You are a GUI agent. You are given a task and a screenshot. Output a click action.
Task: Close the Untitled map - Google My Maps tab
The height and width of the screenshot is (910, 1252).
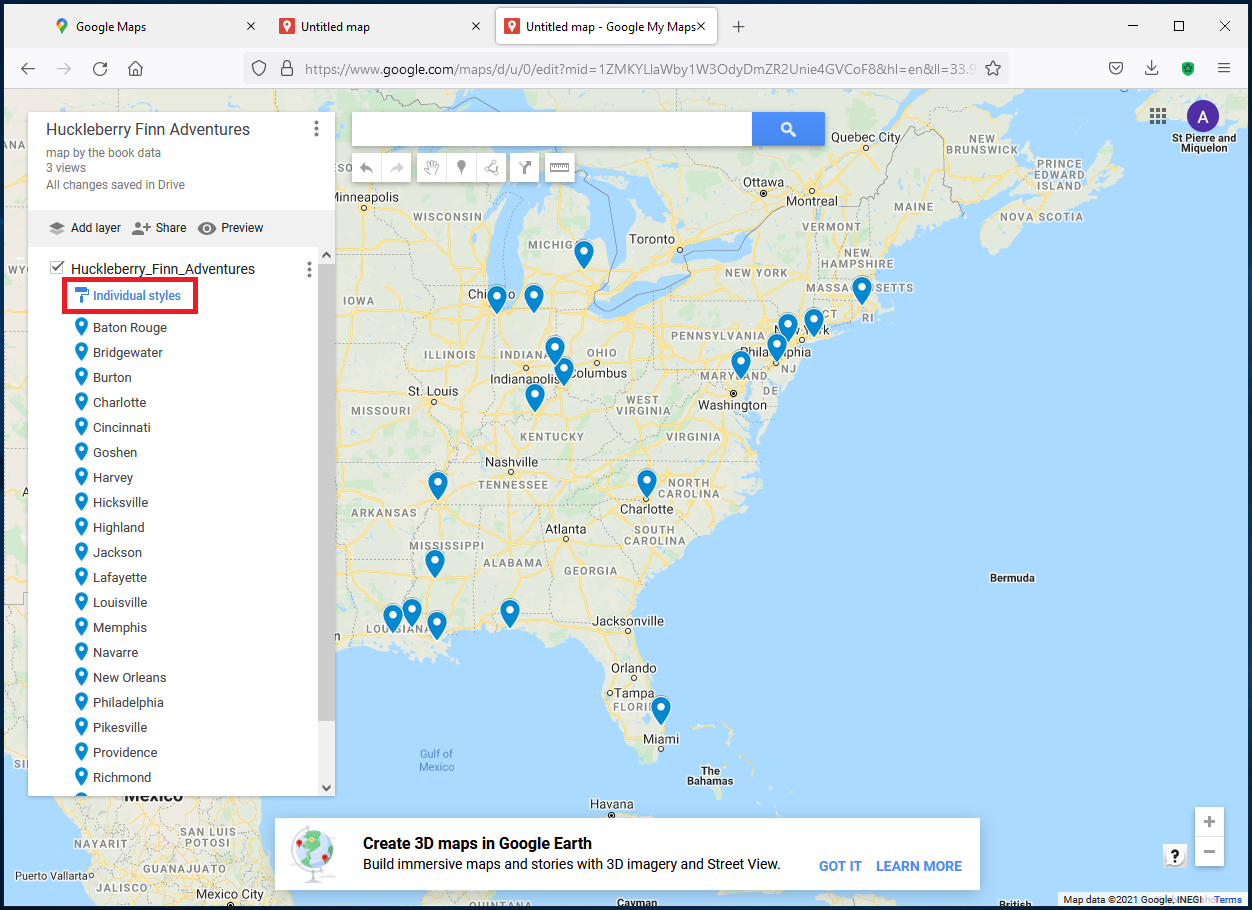point(701,27)
